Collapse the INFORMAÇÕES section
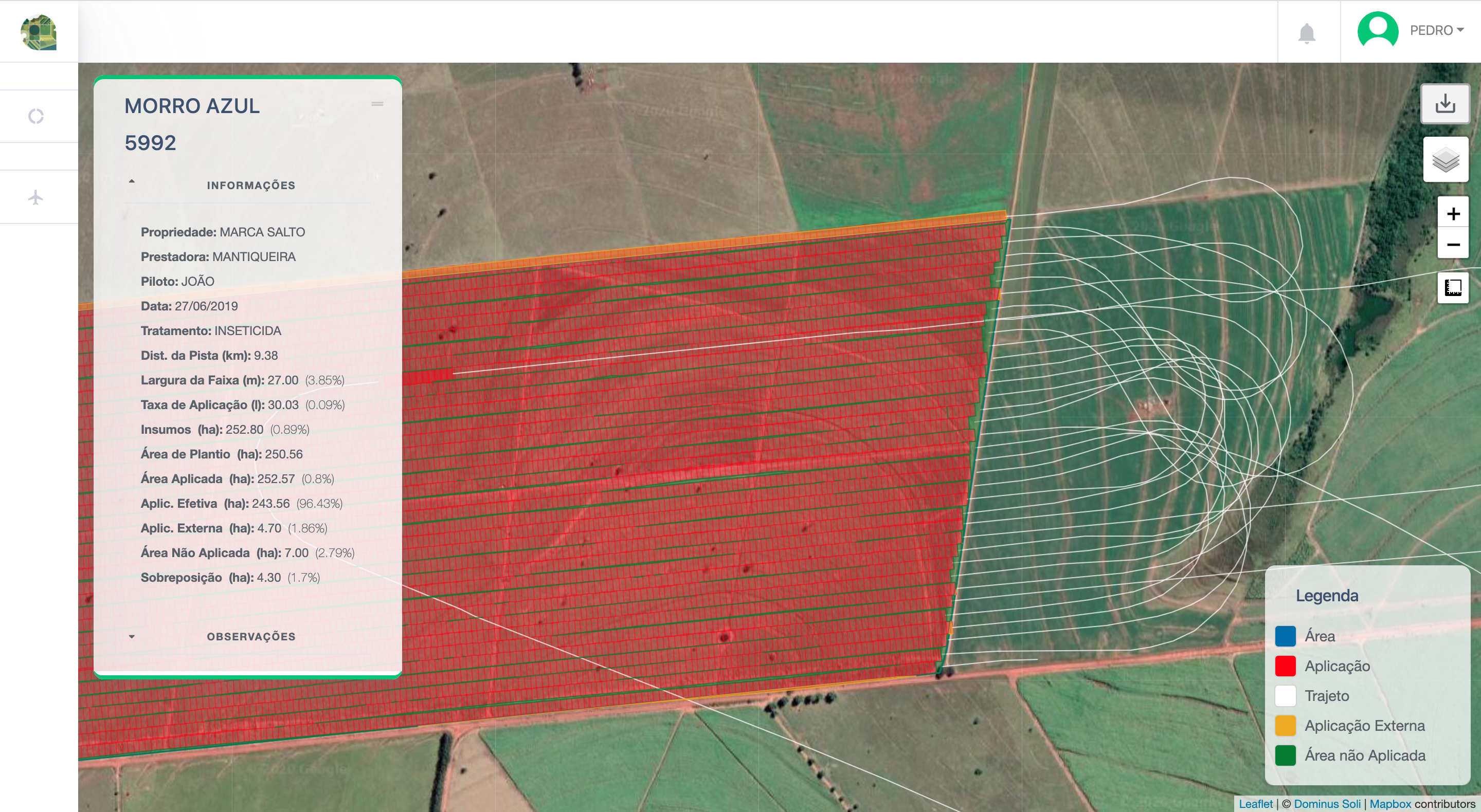Viewport: 1481px width, 812px height. [132, 181]
